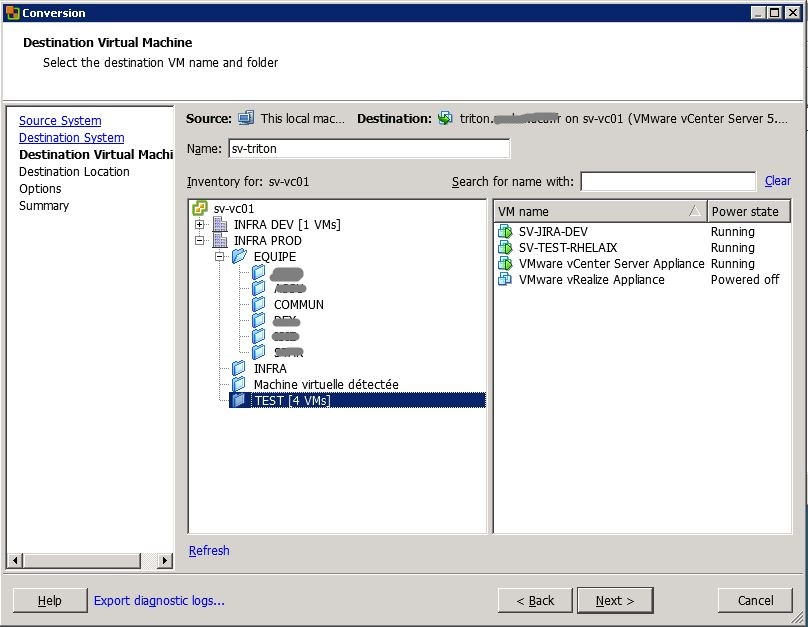Click the Cancel button
This screenshot has height=627, width=808.
click(755, 600)
